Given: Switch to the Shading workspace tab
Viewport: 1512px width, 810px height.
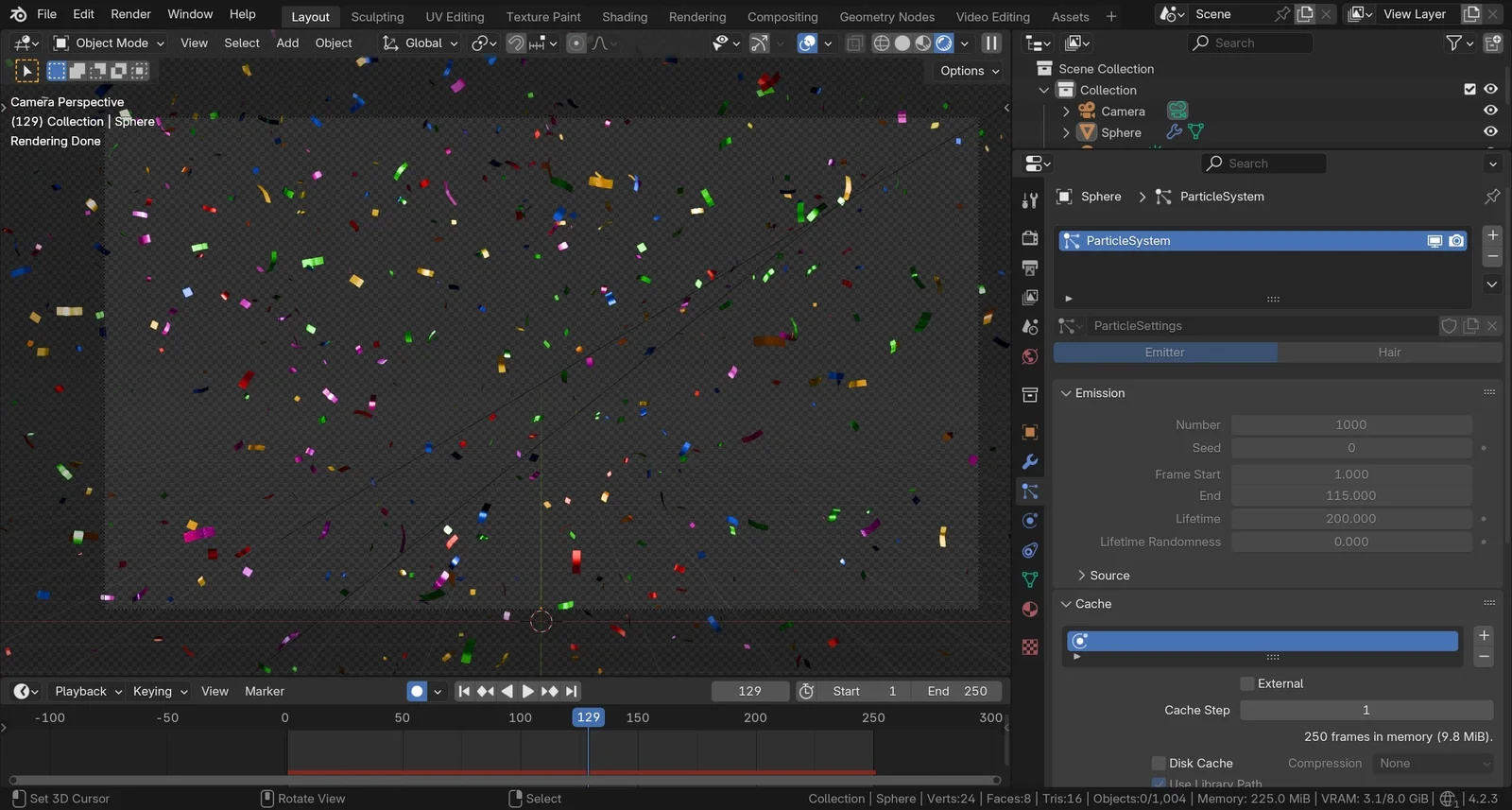Looking at the screenshot, I should click(x=625, y=16).
